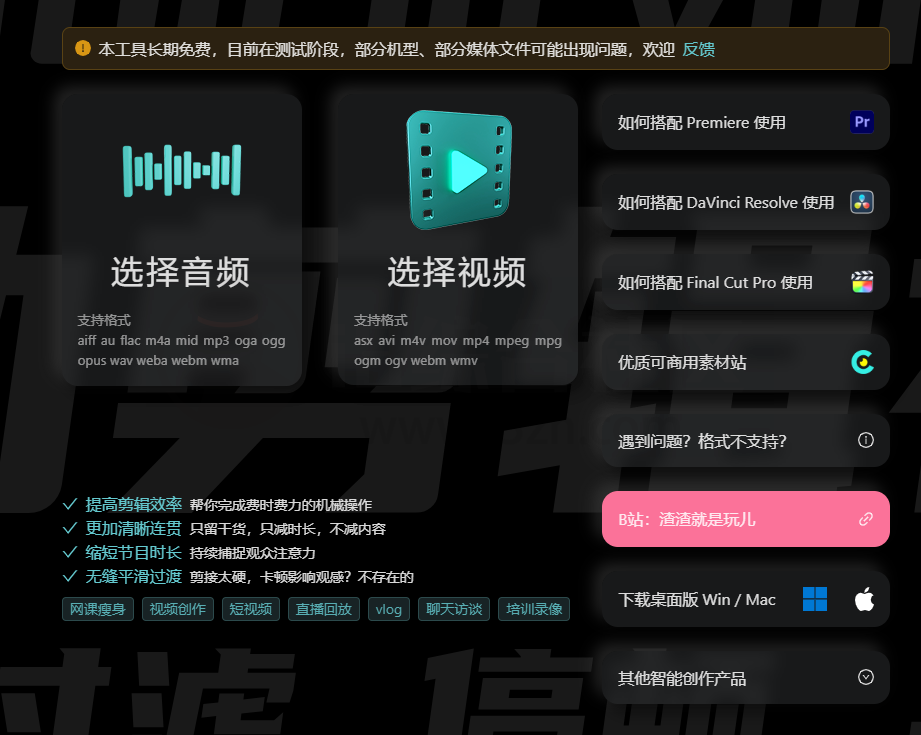The height and width of the screenshot is (735, 921).
Task: Open 遇到问题？格式不支持？ help
Action: [745, 441]
